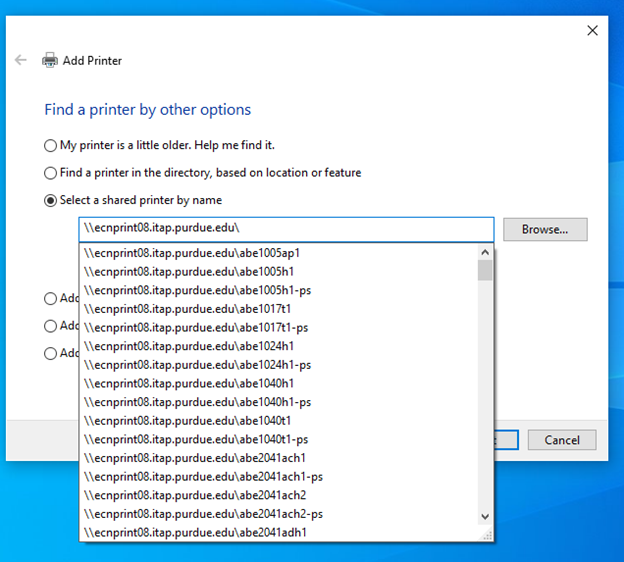Select the first partially hidden 'Add' radio button
Image resolution: width=624 pixels, height=562 pixels.
point(50,298)
